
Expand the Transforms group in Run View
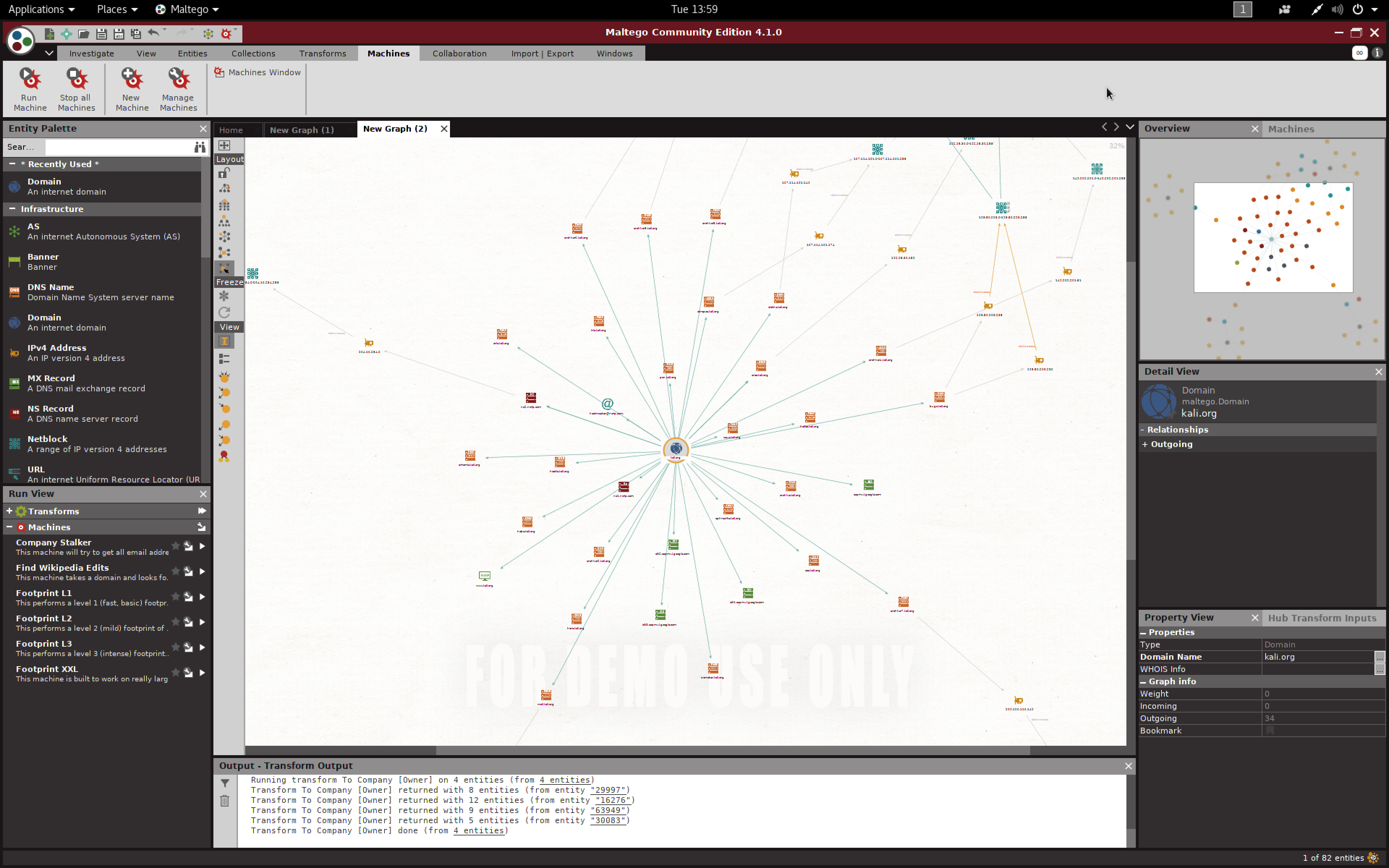point(9,510)
